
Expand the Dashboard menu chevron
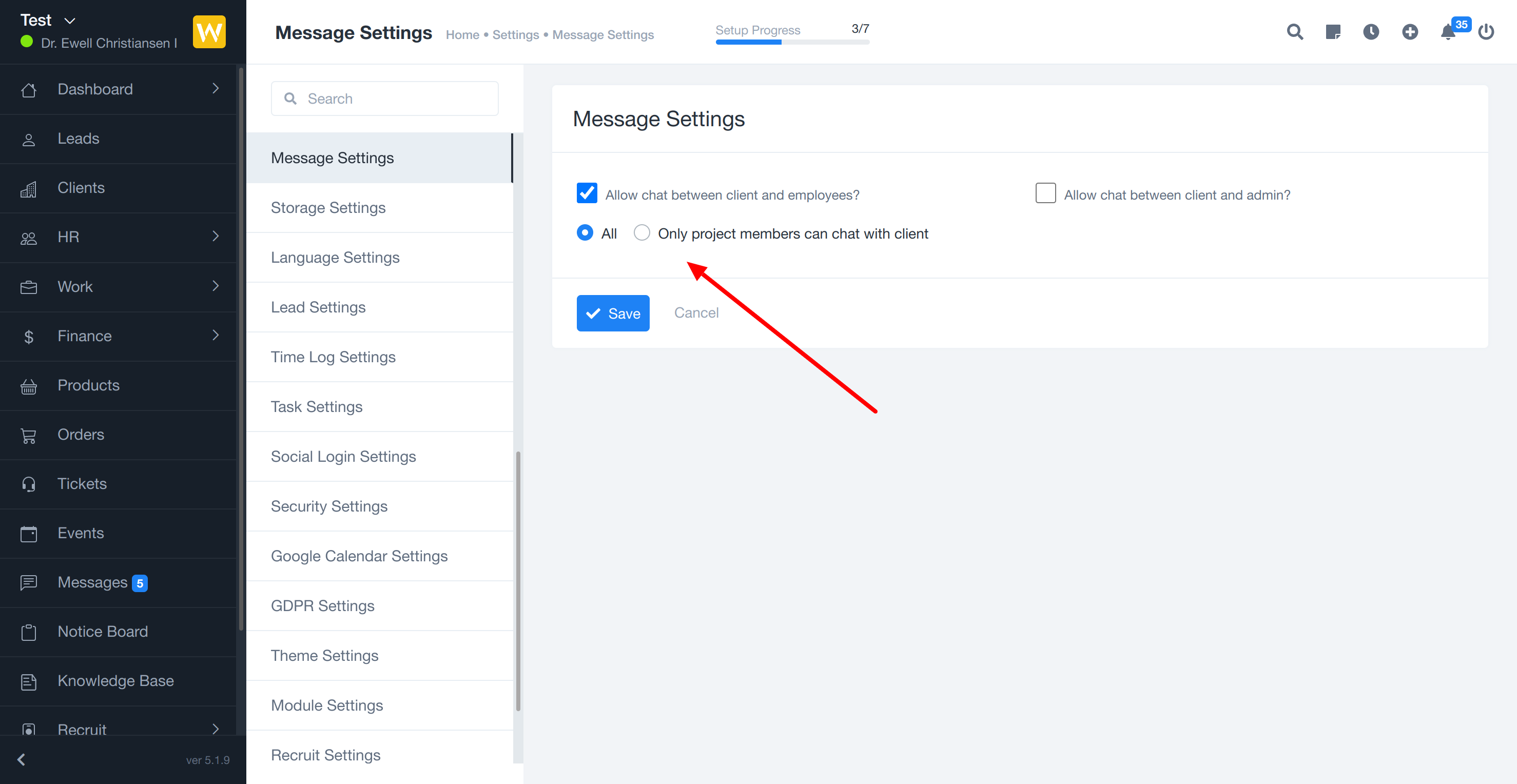click(x=216, y=89)
